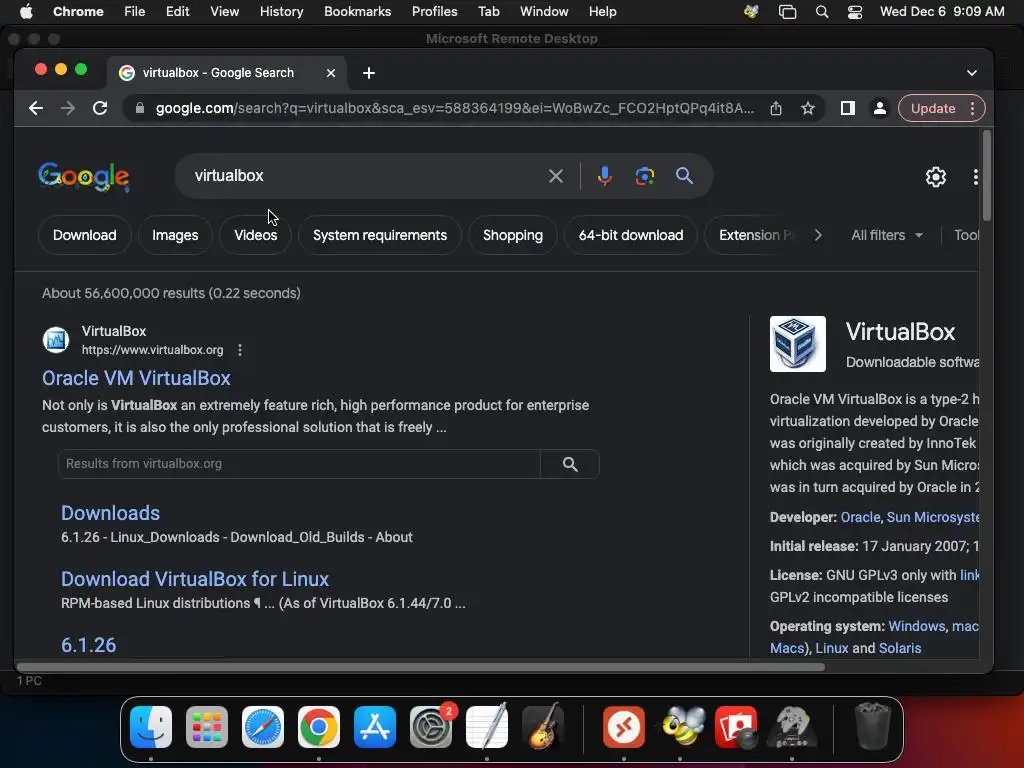Open Launchpad from the Dock
1024x768 pixels.
click(x=207, y=727)
